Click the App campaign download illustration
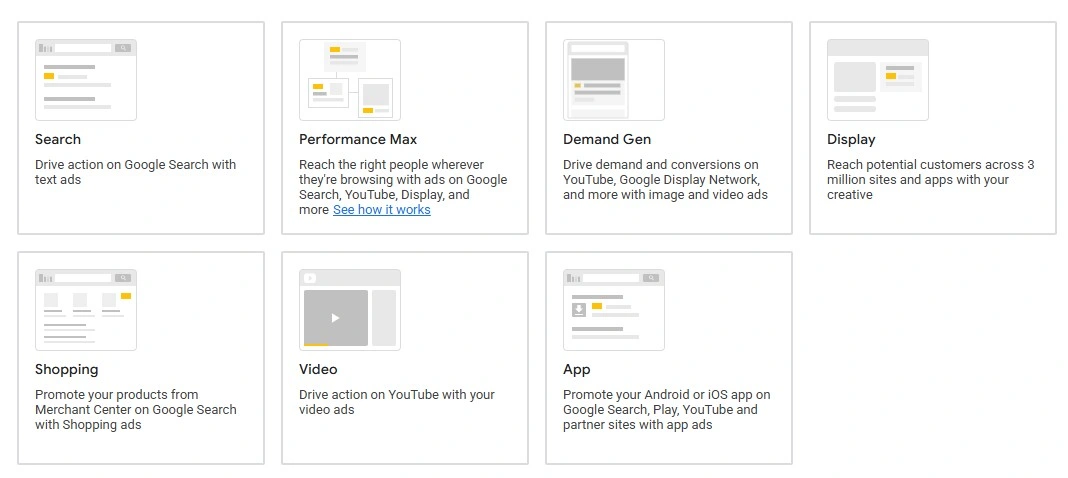 (x=578, y=310)
